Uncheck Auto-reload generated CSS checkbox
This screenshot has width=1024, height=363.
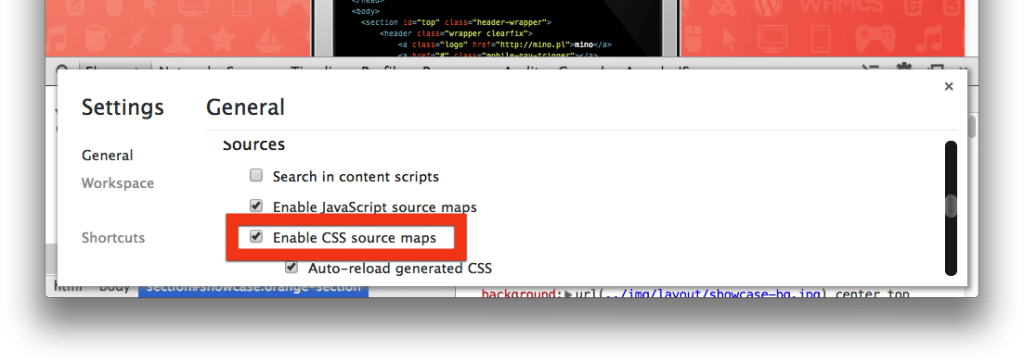click(x=291, y=267)
